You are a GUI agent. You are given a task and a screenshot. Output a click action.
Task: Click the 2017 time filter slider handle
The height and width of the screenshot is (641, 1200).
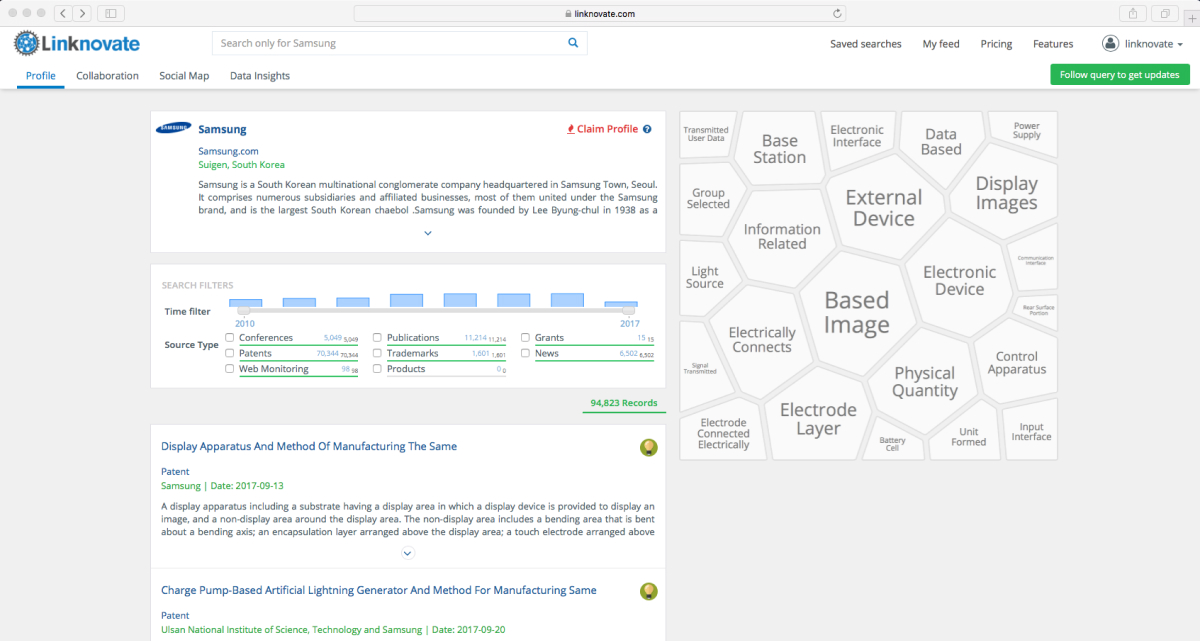[x=629, y=311]
